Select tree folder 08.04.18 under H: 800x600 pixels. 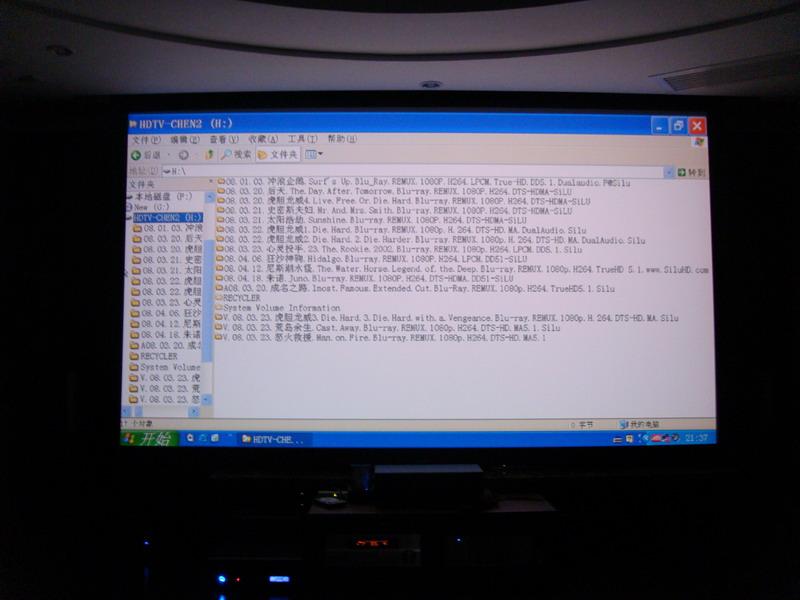[x=166, y=335]
